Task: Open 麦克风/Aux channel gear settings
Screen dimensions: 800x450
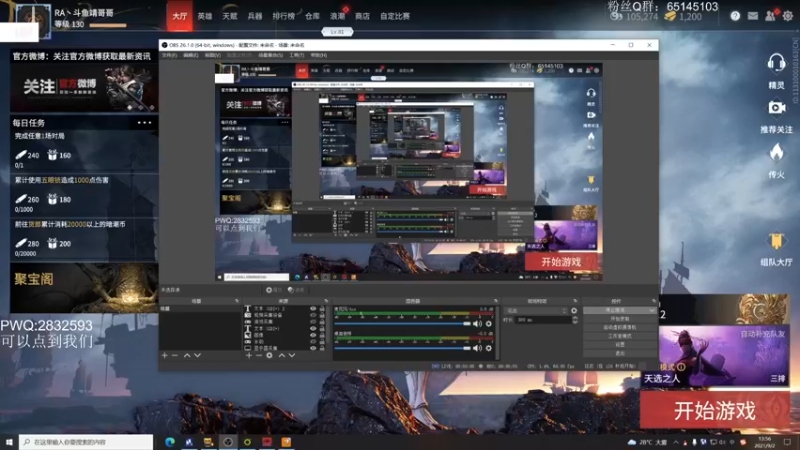Action: [489, 323]
